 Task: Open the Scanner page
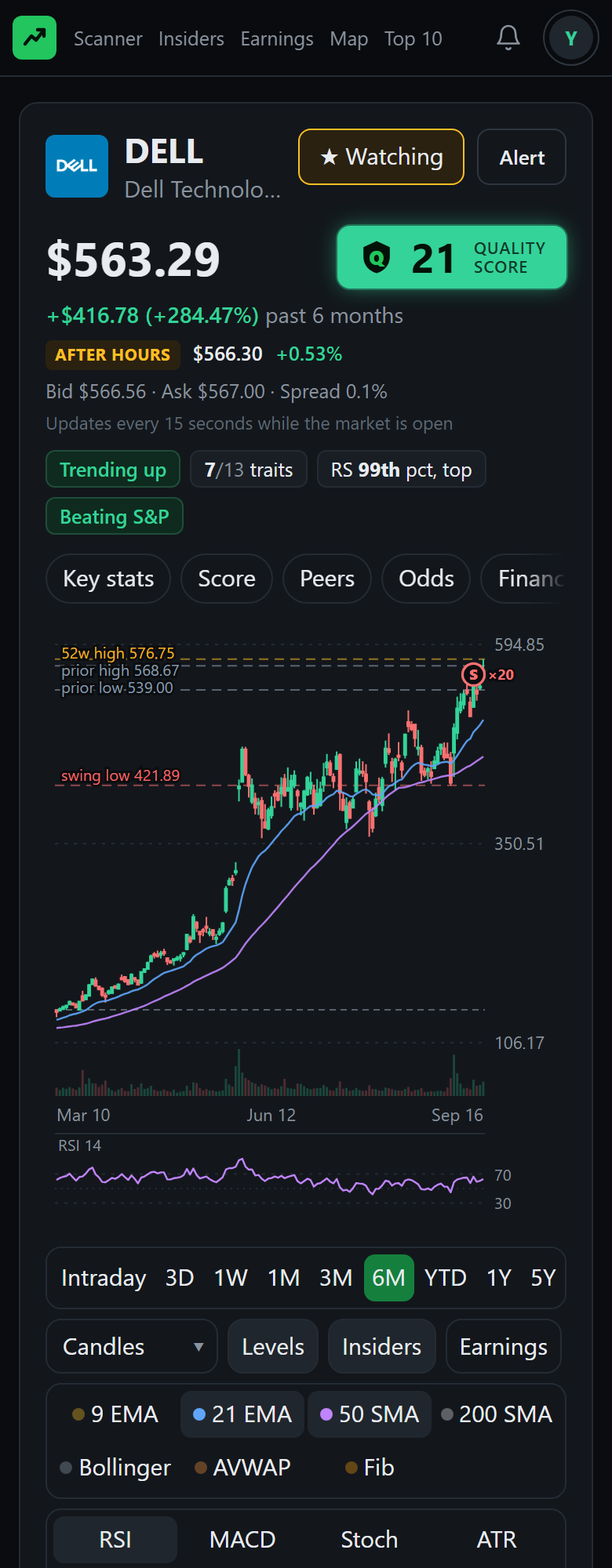click(108, 38)
